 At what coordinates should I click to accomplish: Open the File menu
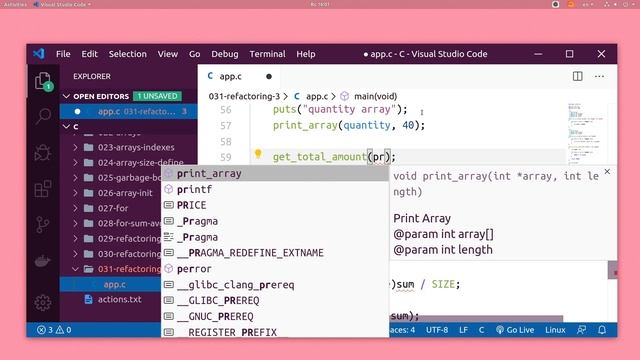63,54
